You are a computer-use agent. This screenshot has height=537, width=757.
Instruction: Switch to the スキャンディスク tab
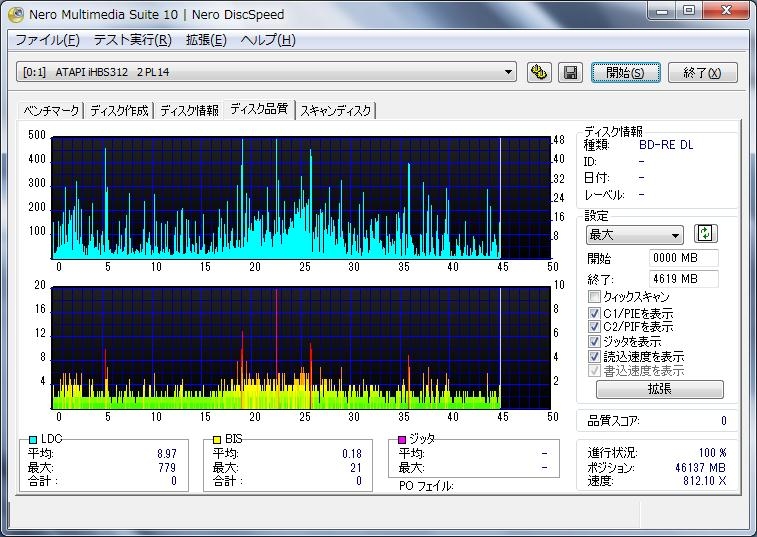pos(336,111)
